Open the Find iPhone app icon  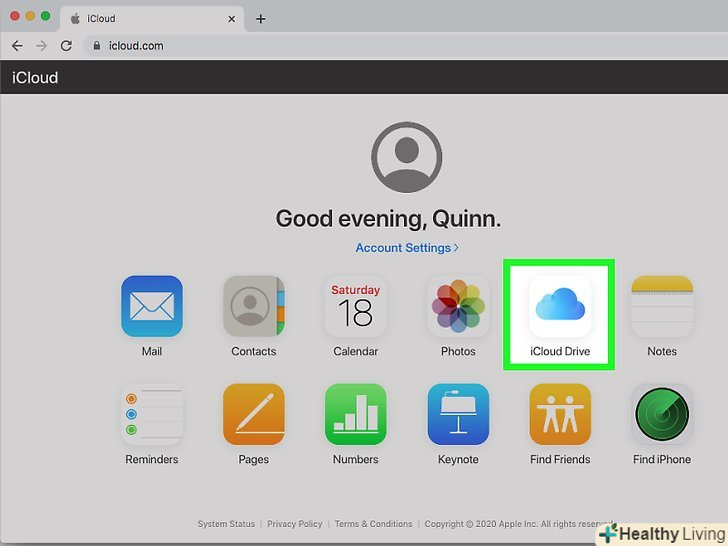[662, 414]
